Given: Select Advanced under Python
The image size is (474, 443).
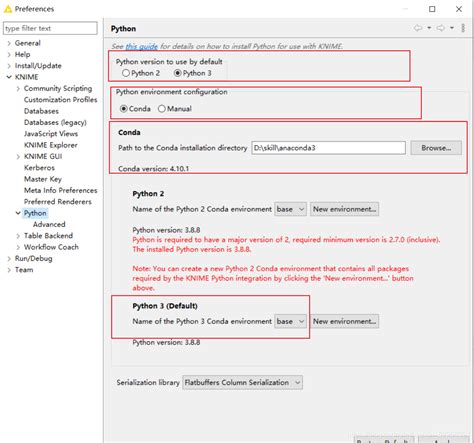Looking at the screenshot, I should (x=49, y=224).
